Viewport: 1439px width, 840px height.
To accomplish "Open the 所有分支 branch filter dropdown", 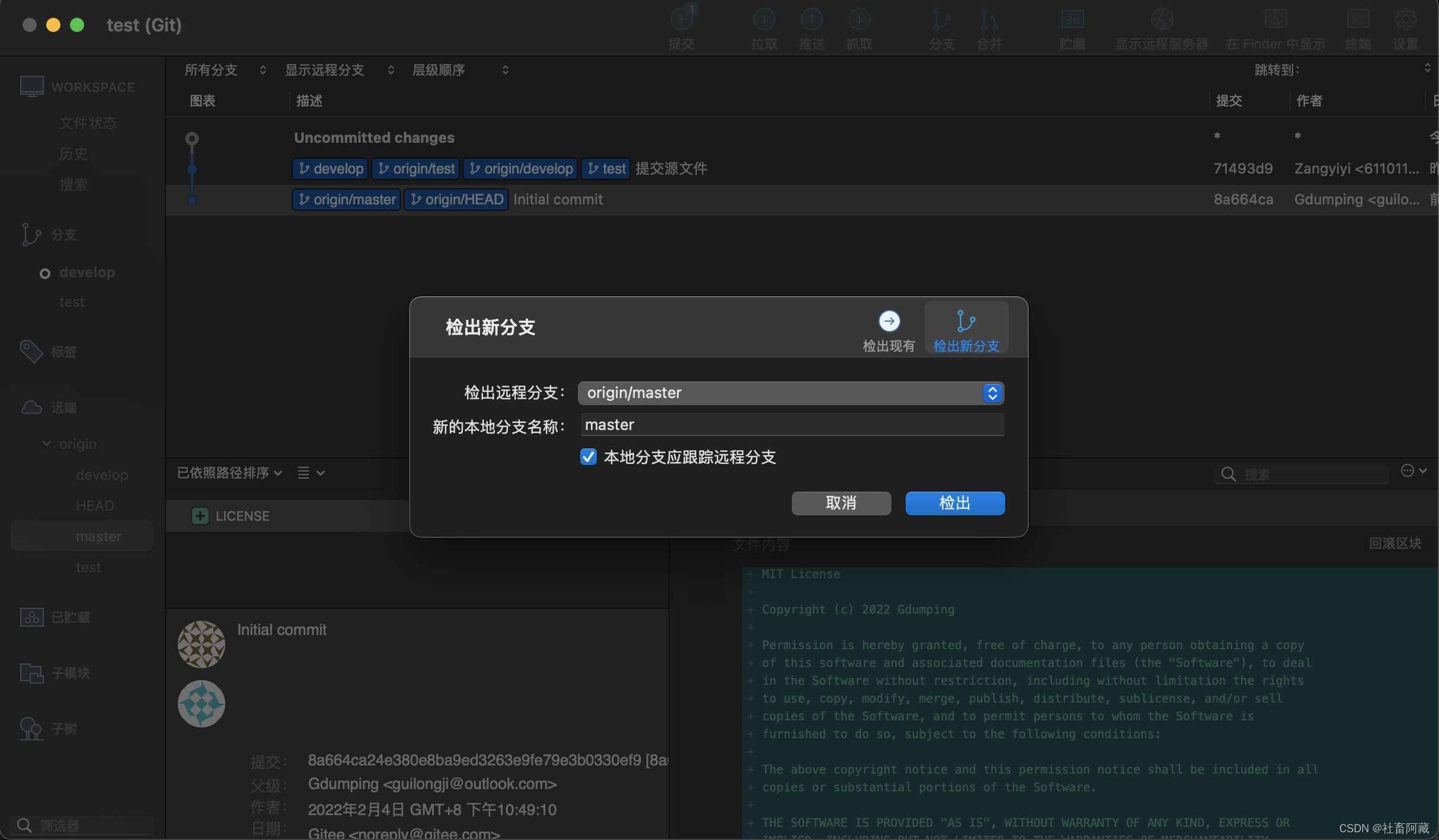I will [225, 70].
